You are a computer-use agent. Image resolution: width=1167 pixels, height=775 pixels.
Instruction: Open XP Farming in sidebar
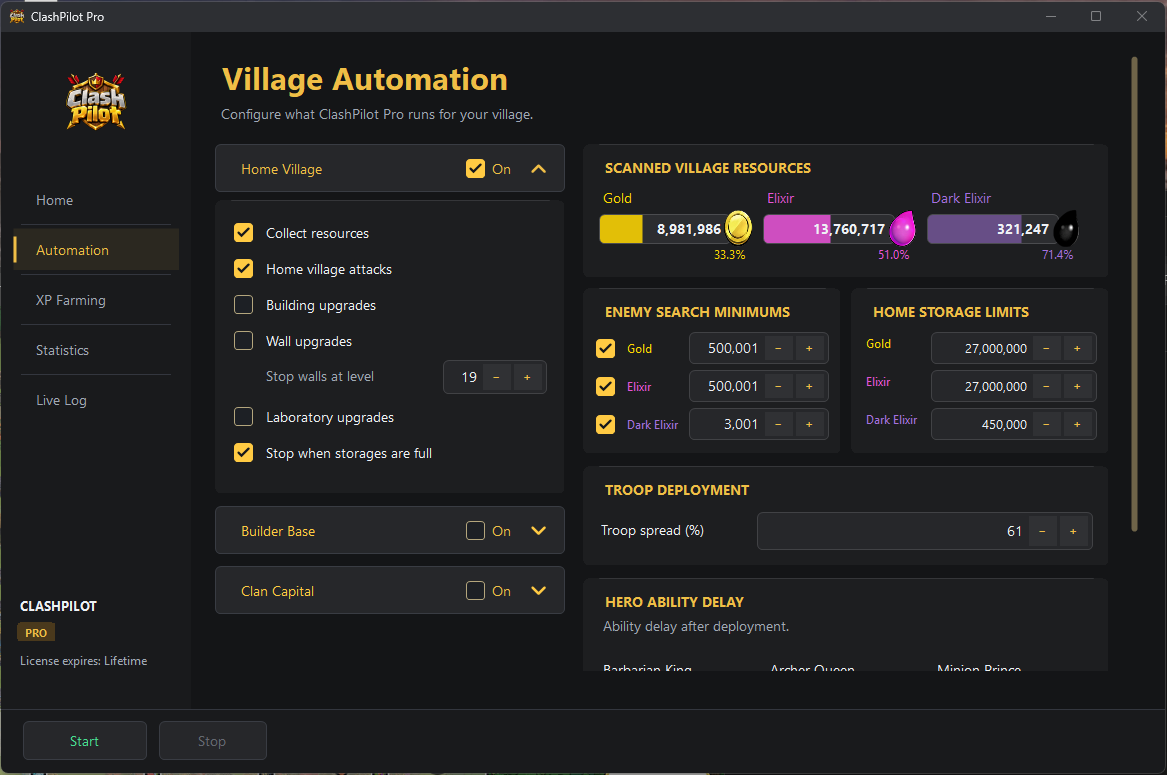96,300
